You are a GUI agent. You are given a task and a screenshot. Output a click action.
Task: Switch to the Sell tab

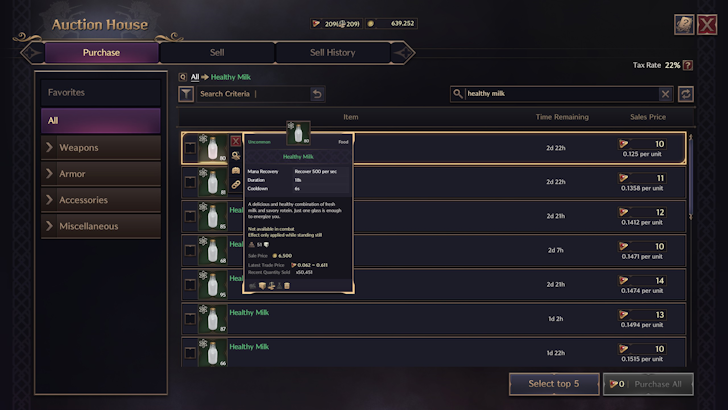tap(217, 52)
